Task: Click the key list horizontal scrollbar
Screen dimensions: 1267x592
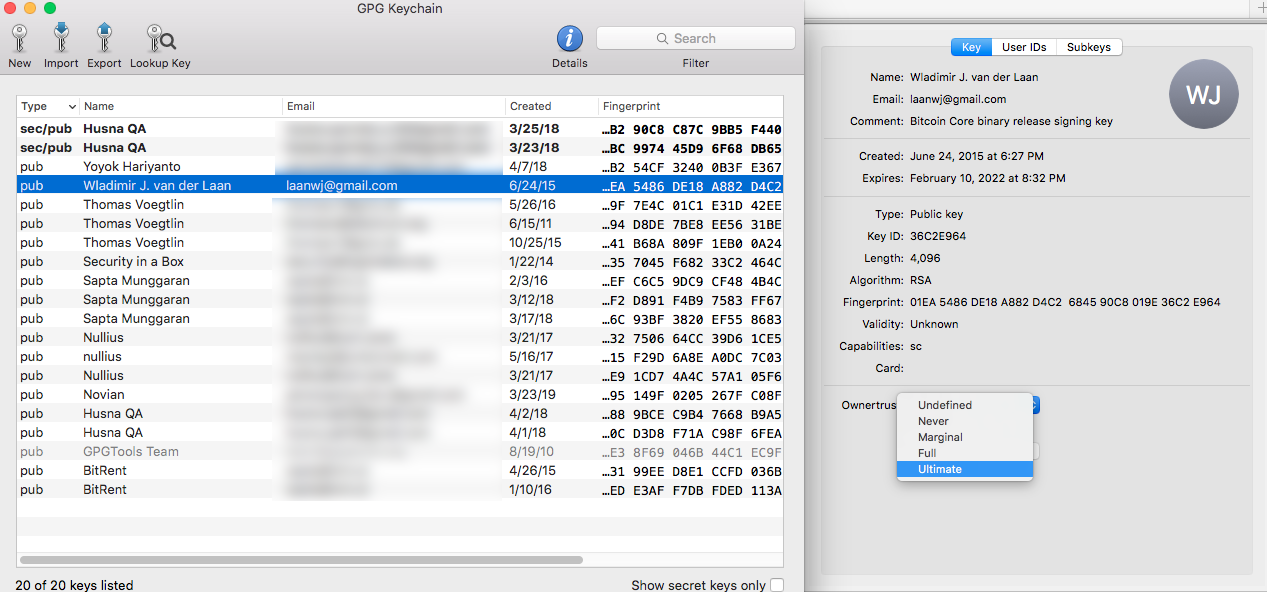Action: tap(301, 560)
